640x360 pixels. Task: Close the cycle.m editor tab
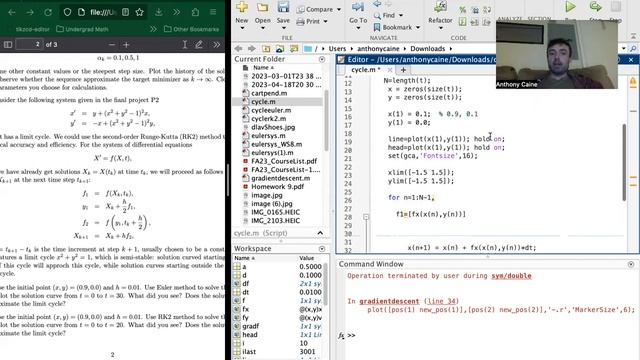(x=390, y=70)
